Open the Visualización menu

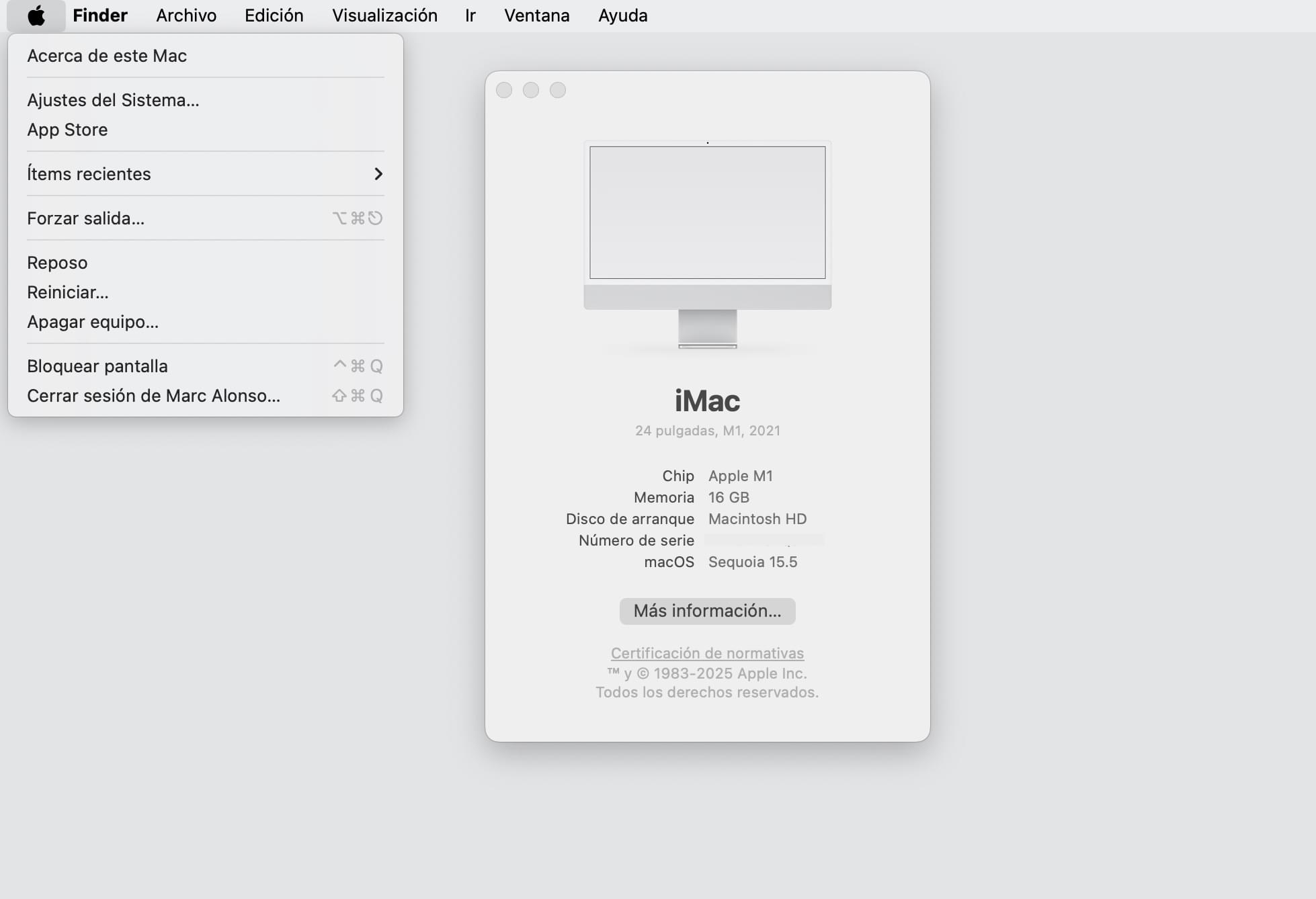[x=384, y=15]
